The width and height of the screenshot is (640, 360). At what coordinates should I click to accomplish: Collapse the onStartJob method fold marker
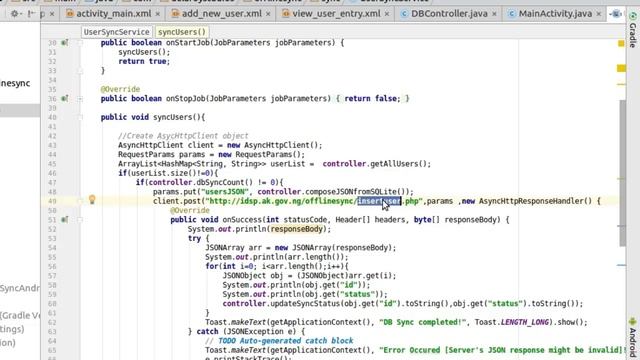tap(80, 42)
